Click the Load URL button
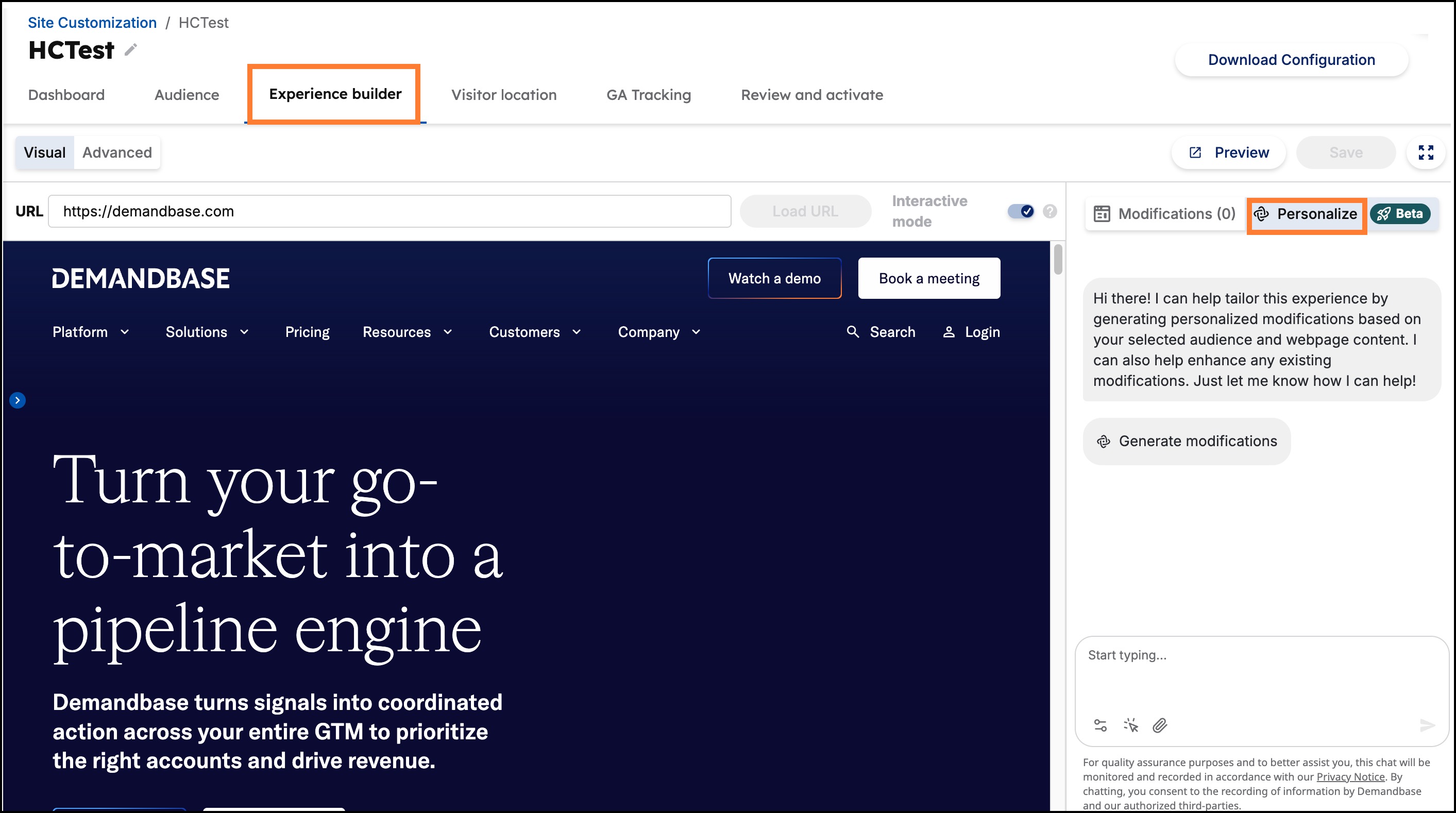The height and width of the screenshot is (813, 1456). (805, 211)
